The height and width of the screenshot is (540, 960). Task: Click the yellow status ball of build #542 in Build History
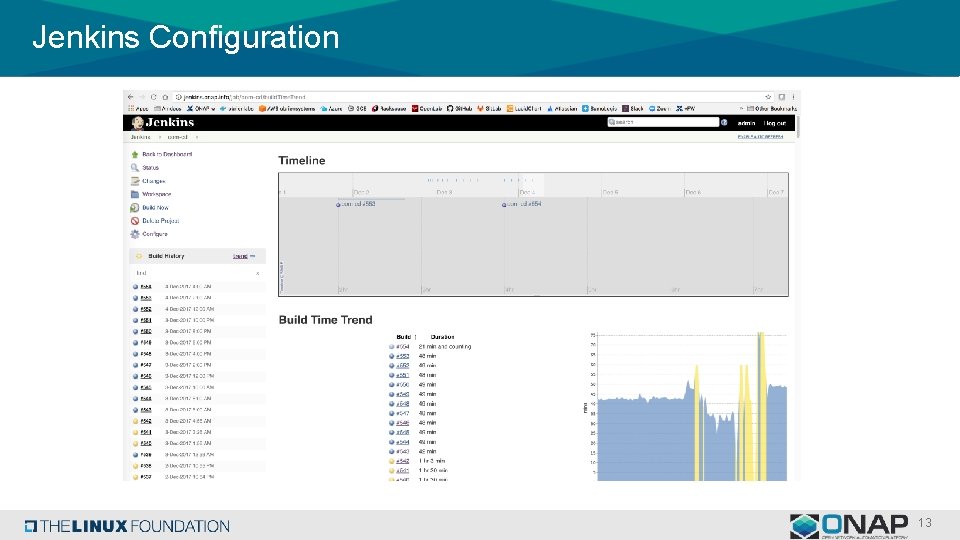tap(135, 421)
